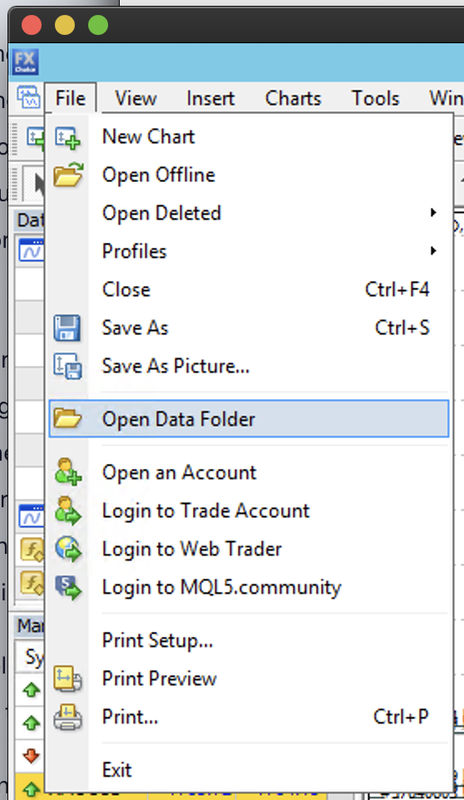Click the Login to Trade Account icon
The height and width of the screenshot is (800, 464).
[68, 511]
